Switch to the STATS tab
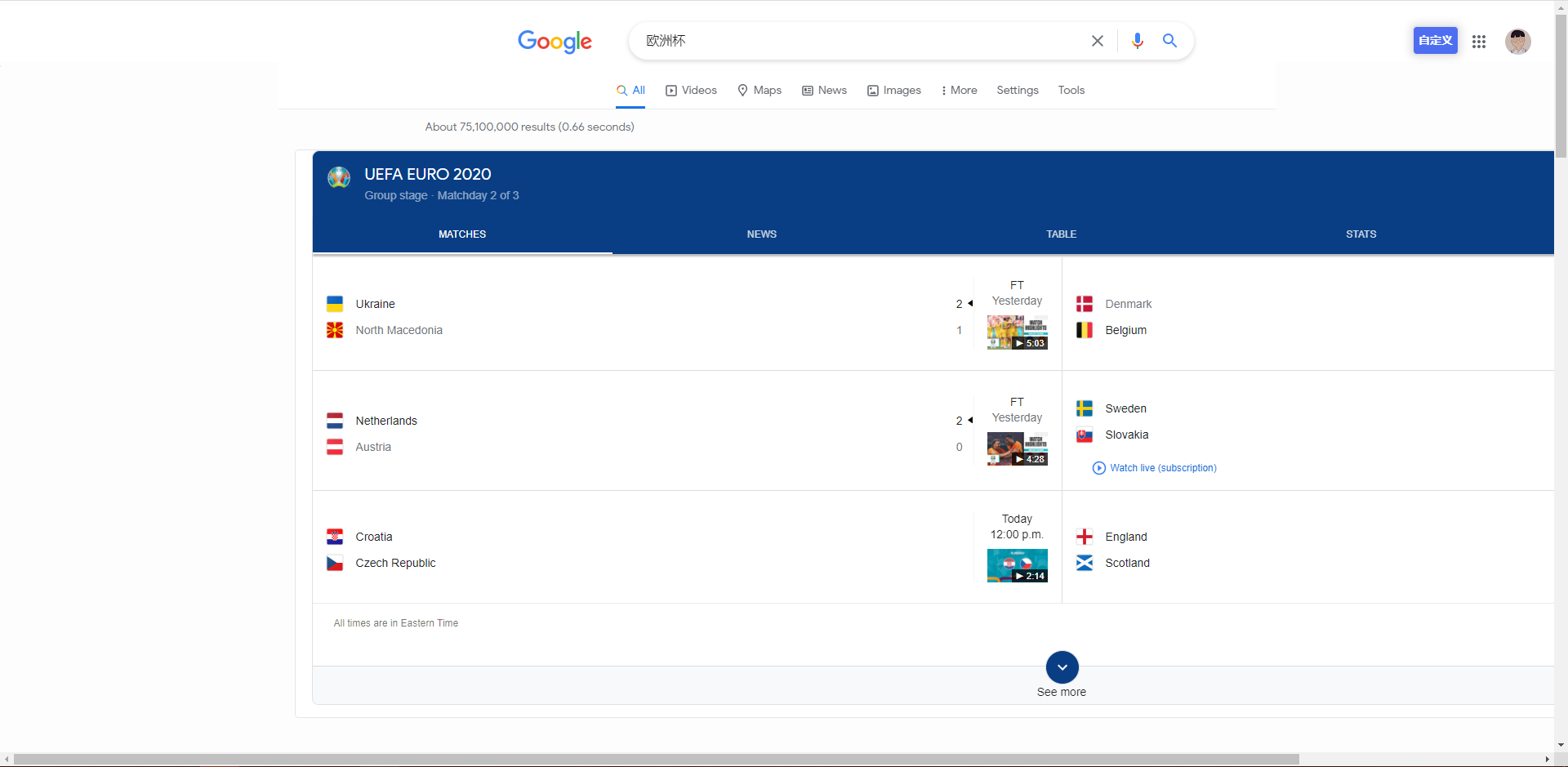This screenshot has height=767, width=1568. [x=1360, y=234]
